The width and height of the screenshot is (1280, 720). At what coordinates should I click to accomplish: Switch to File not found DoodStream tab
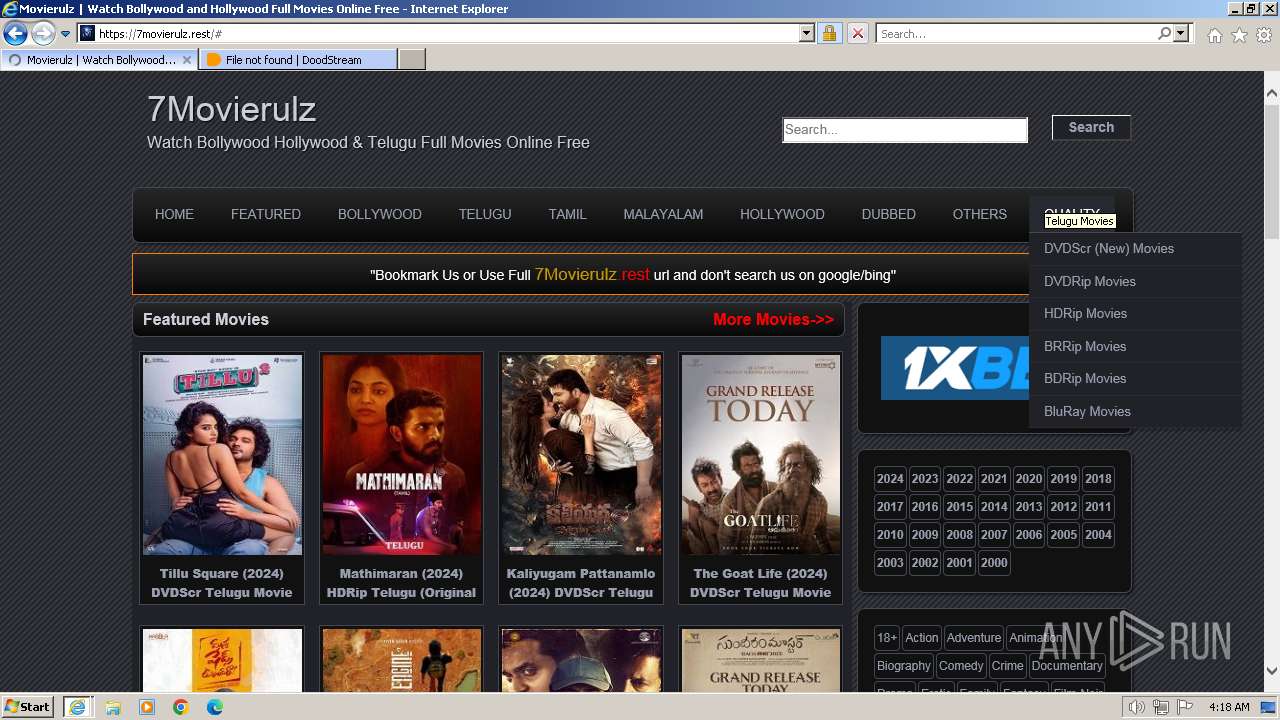297,60
